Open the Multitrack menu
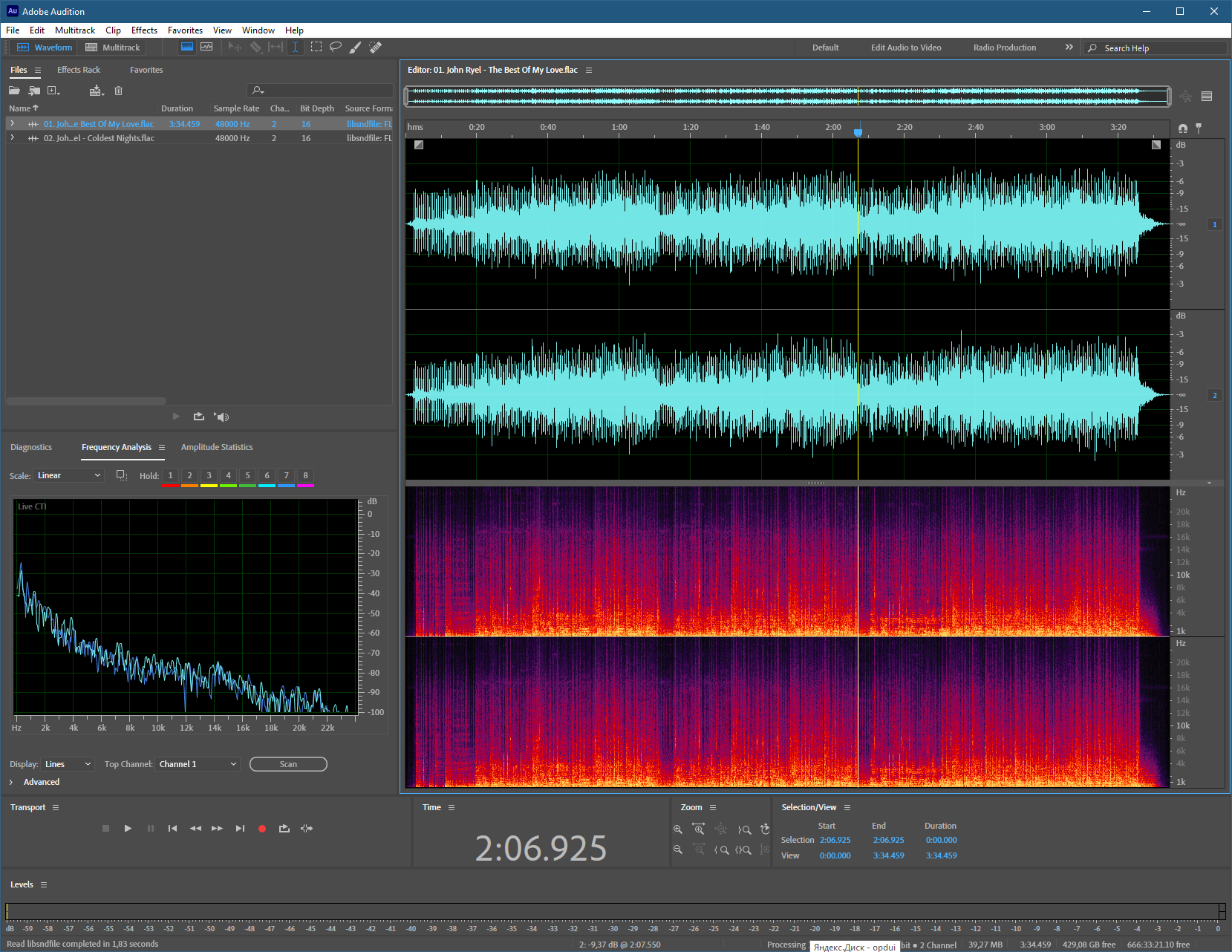Viewport: 1232px width, 952px height. (75, 30)
